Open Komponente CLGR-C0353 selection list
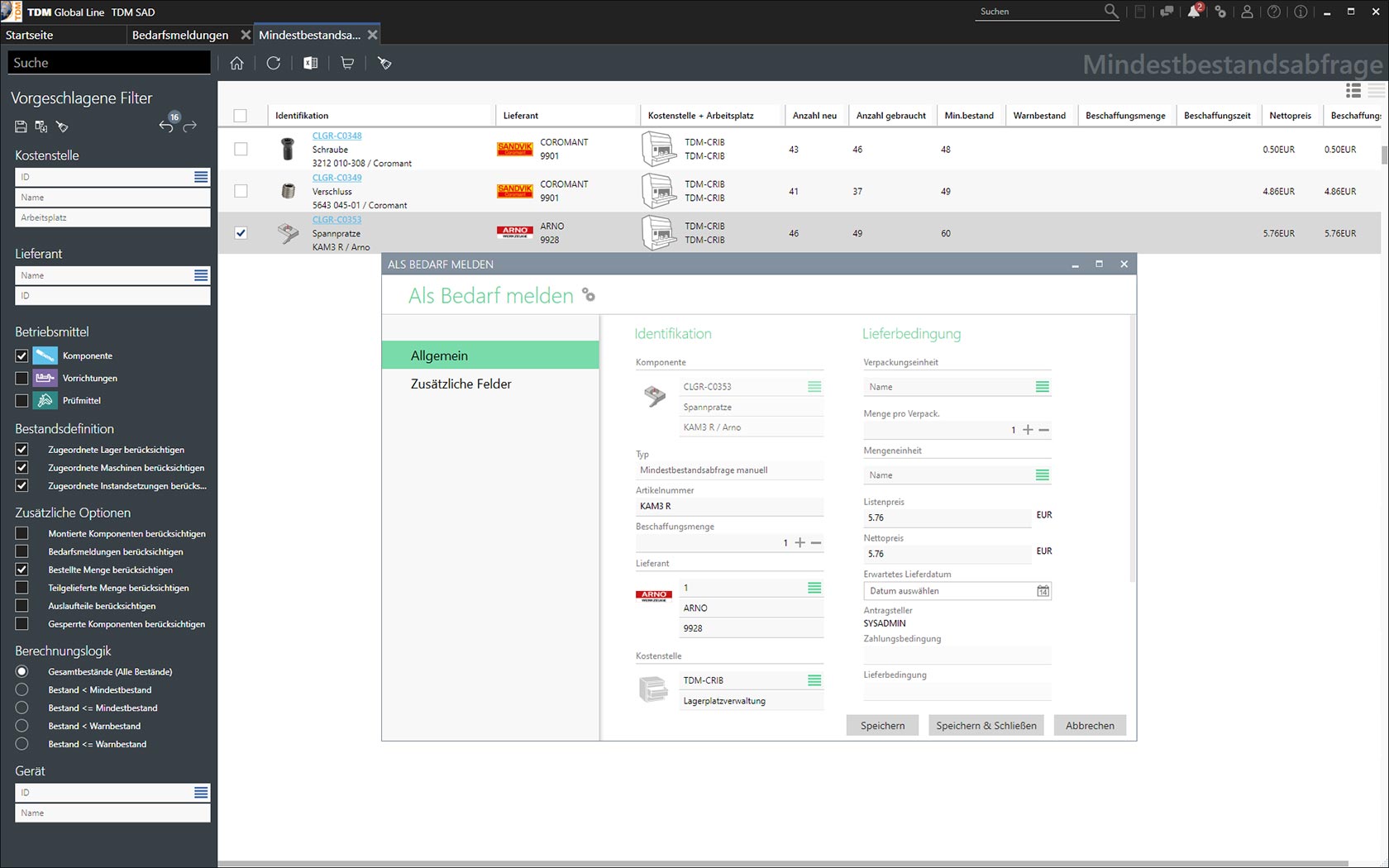The height and width of the screenshot is (868, 1389). (x=814, y=387)
